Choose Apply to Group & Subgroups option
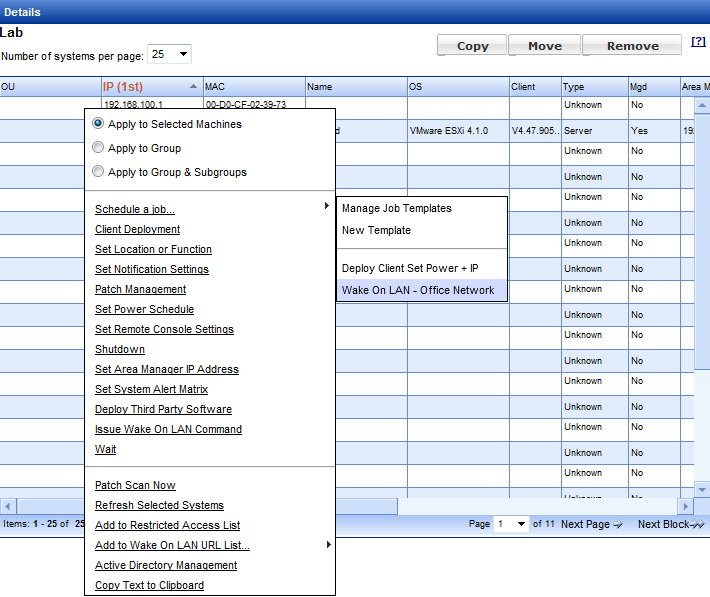Viewport: 710px width, 597px height. [x=98, y=172]
